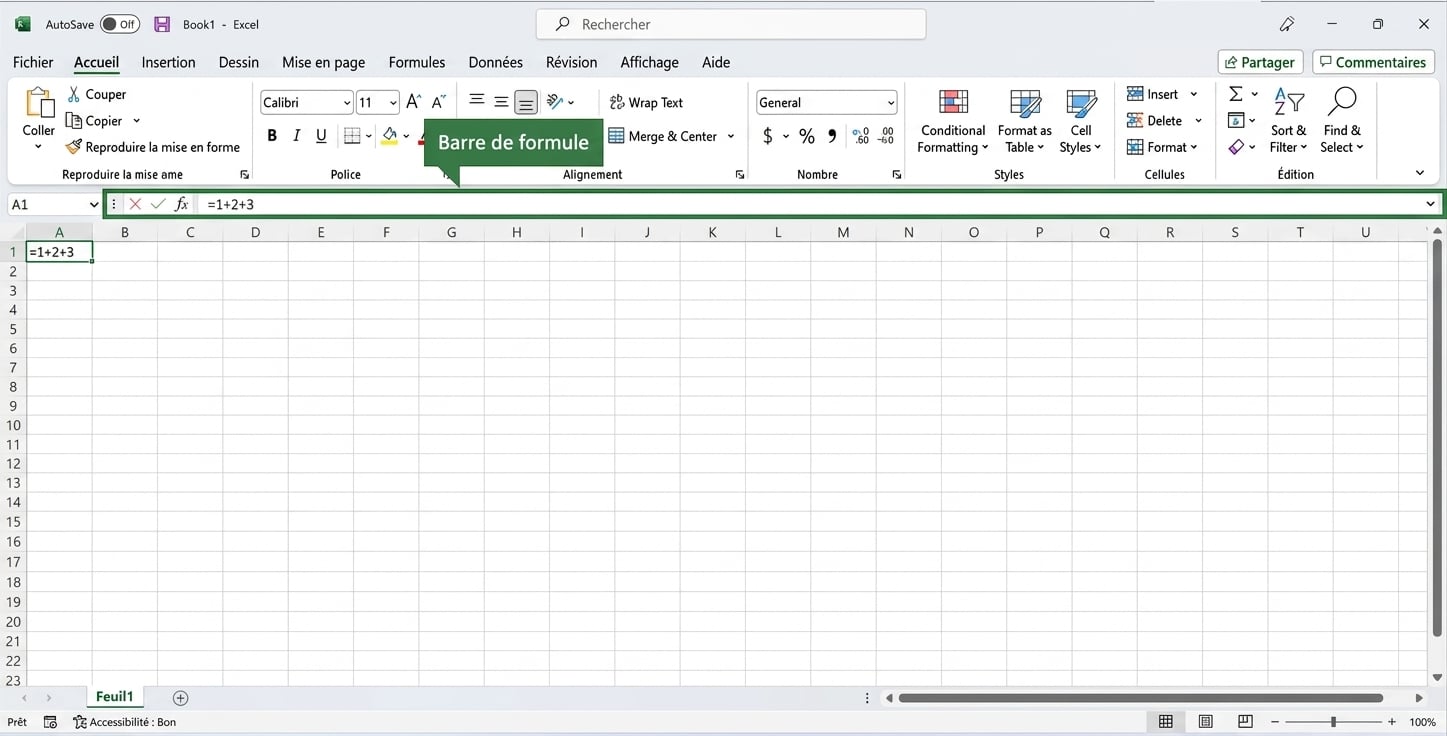Apply currency dollar format
The image size is (1447, 736).
(767, 136)
